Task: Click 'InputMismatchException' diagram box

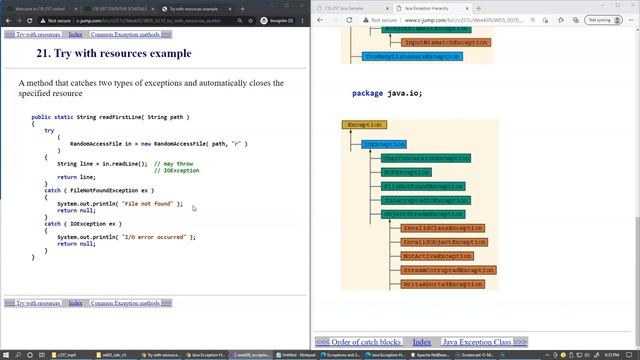Action: tap(446, 42)
